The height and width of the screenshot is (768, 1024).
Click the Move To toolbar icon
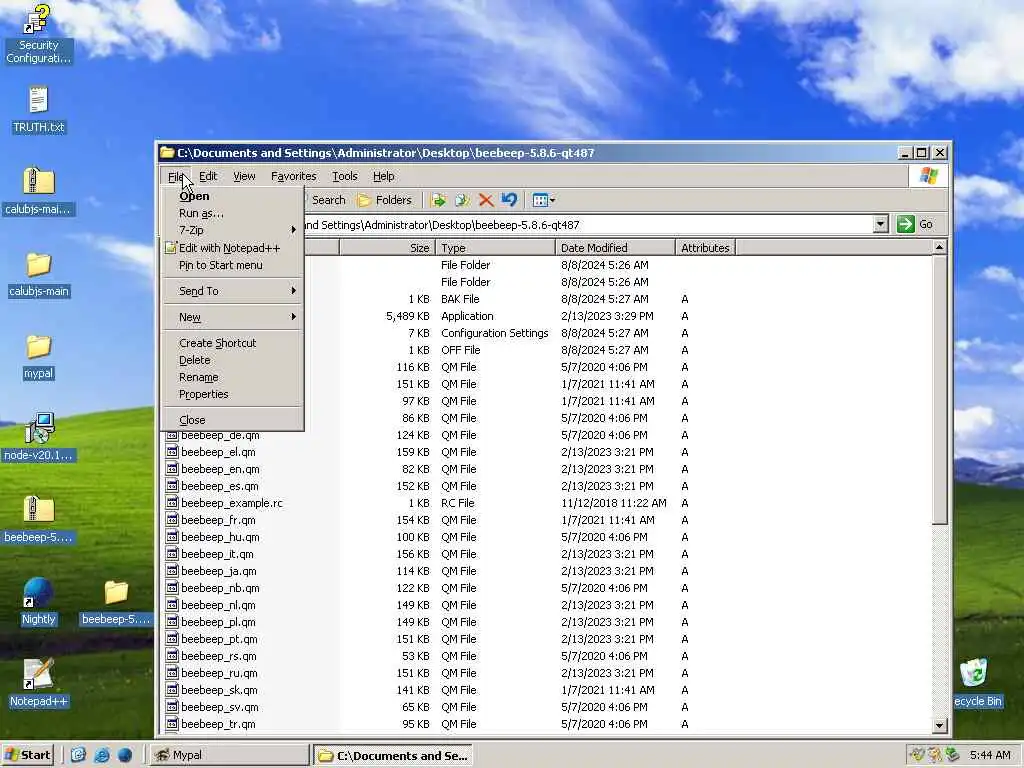click(x=438, y=200)
